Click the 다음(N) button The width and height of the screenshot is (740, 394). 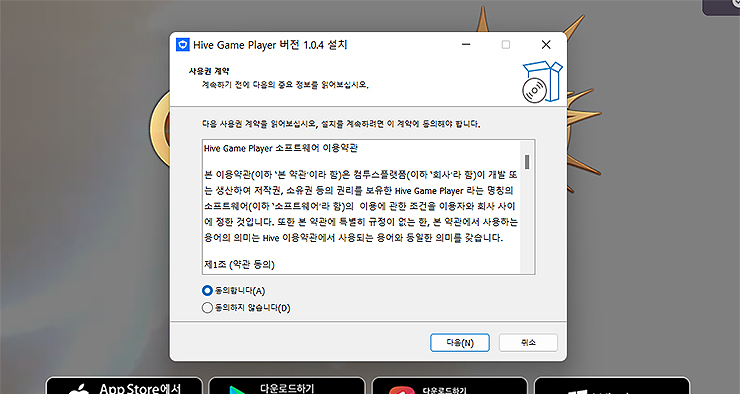click(460, 343)
